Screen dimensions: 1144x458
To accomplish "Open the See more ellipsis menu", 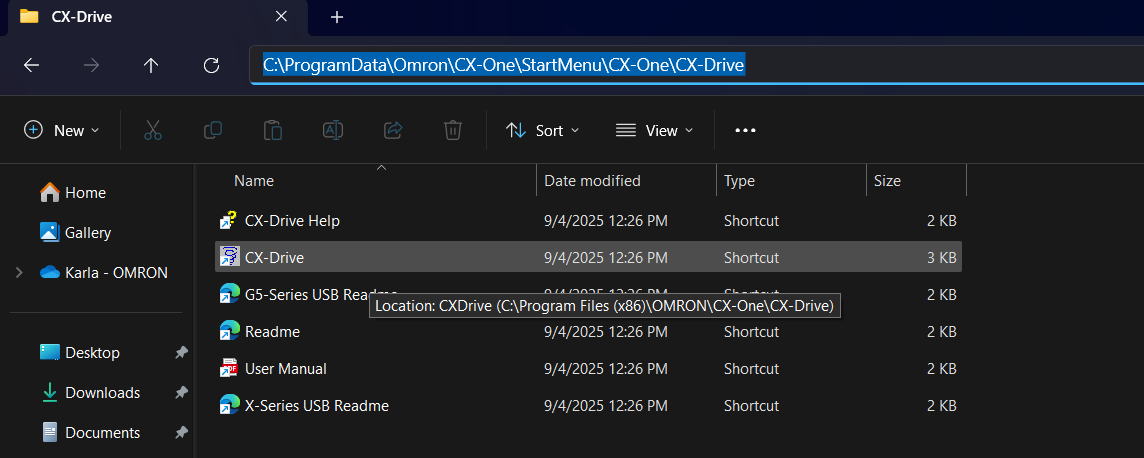I will click(x=745, y=131).
